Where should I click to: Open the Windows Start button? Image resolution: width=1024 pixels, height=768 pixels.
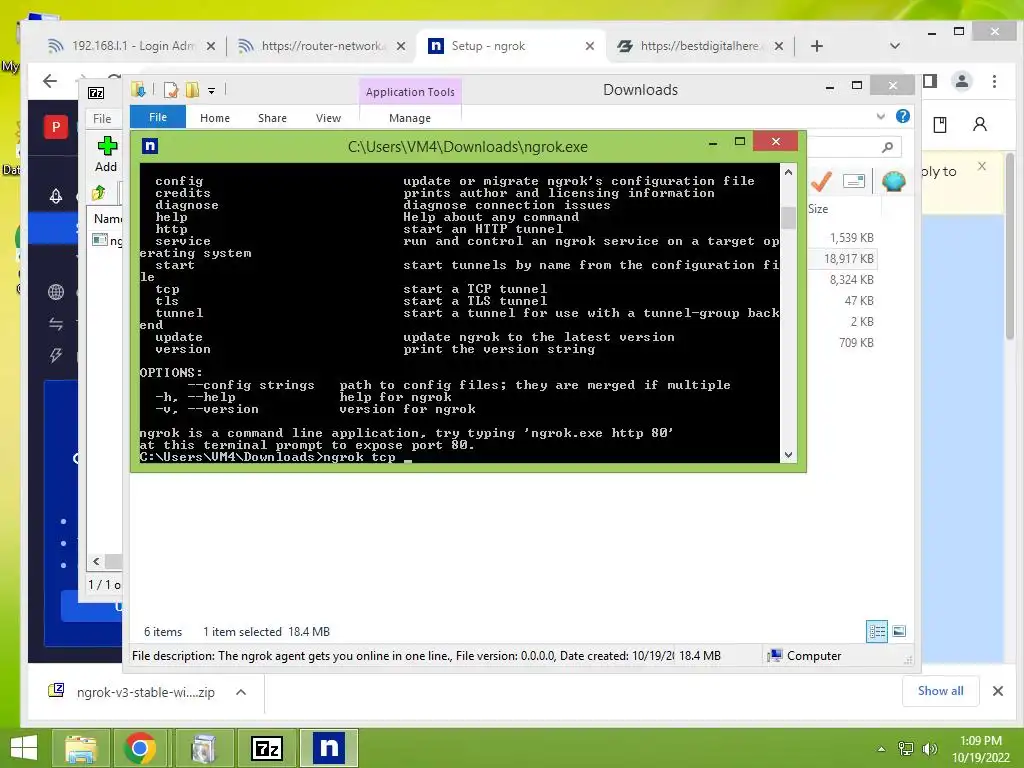(x=24, y=748)
